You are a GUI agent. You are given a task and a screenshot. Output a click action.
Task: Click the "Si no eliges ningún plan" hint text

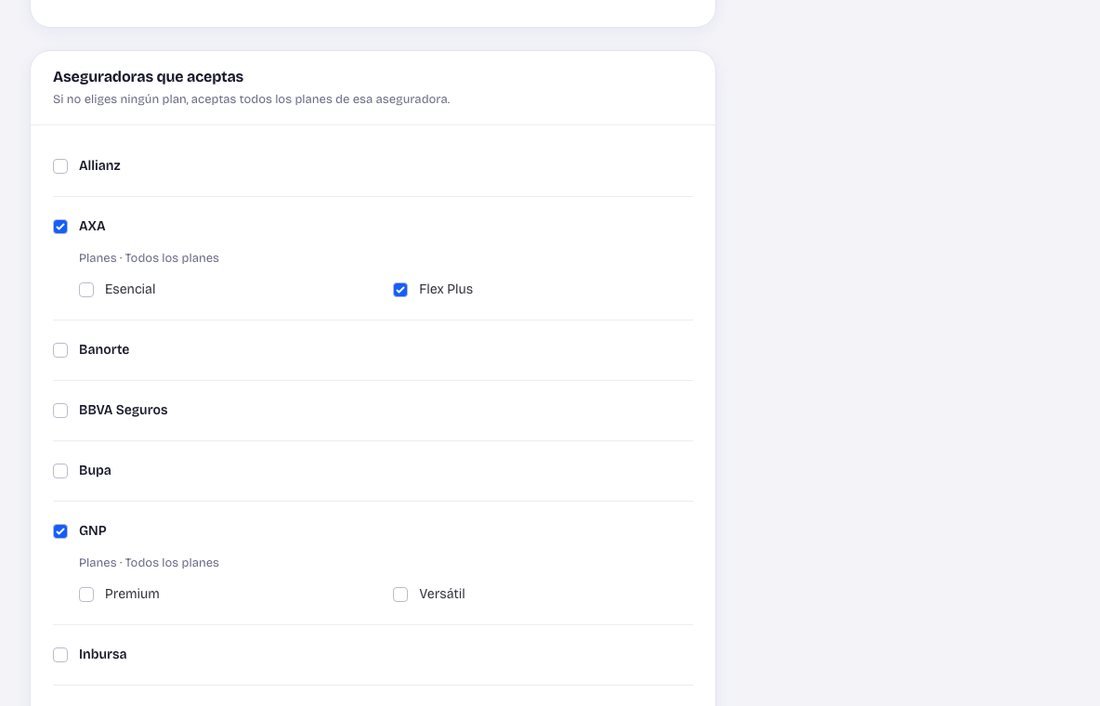pyautogui.click(x=251, y=100)
